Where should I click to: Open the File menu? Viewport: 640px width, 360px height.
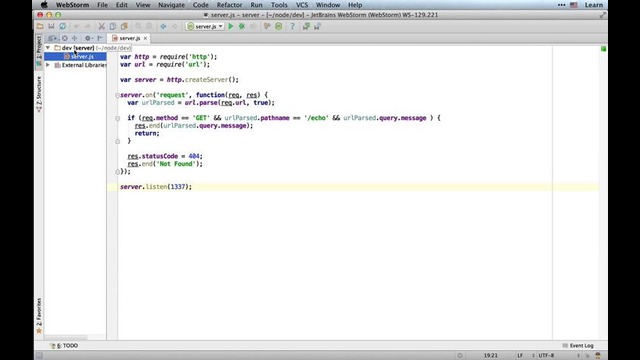pos(102,5)
